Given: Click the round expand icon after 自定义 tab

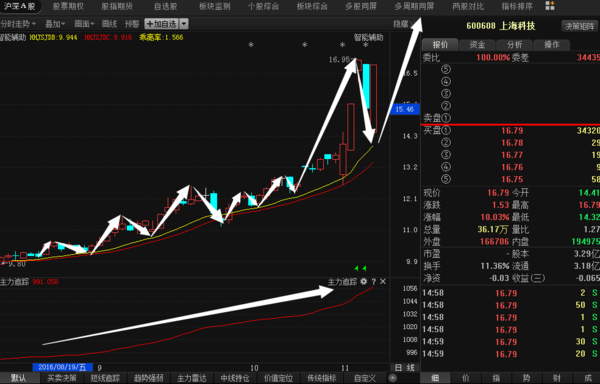Looking at the screenshot, I should [x=392, y=378].
